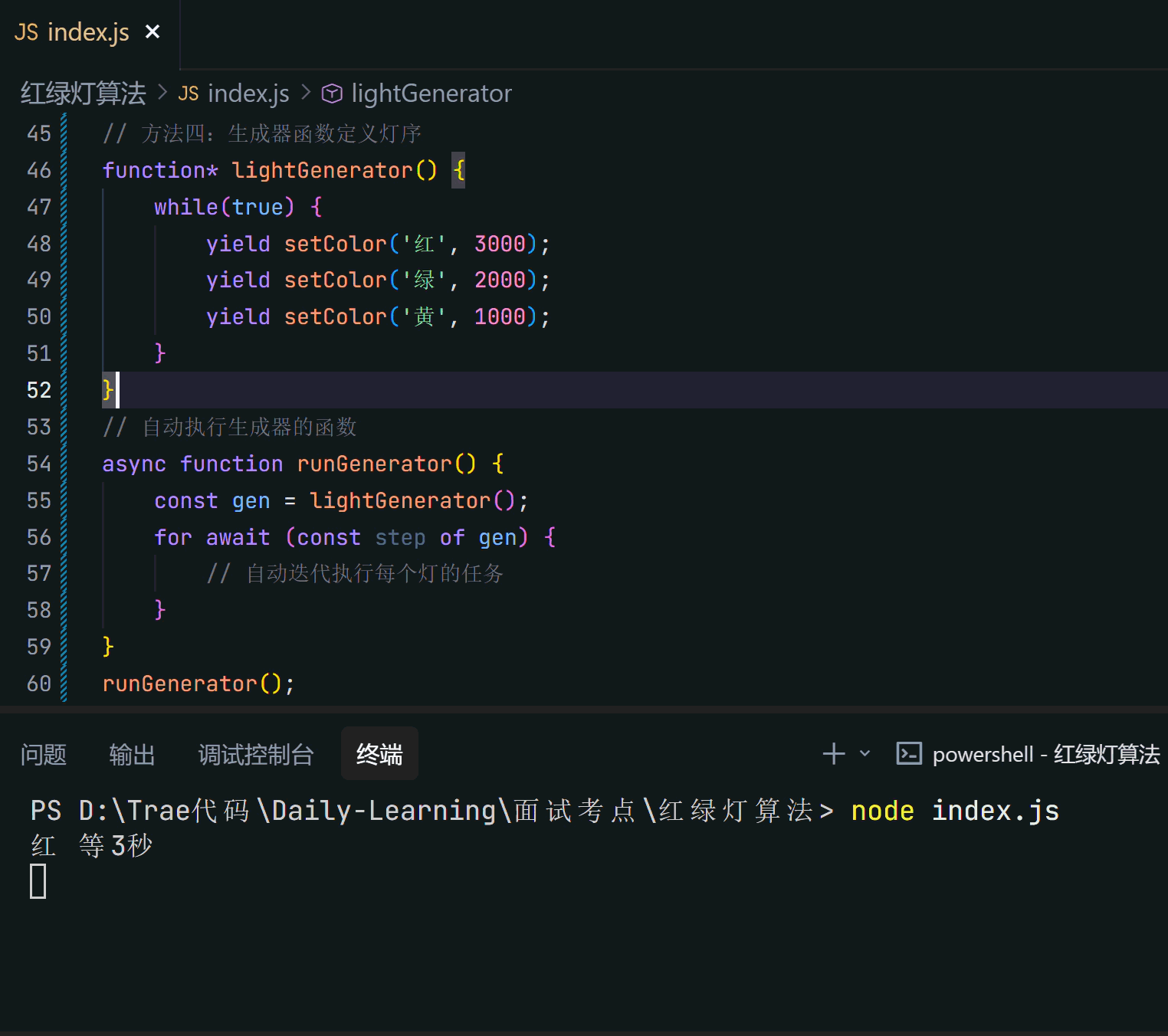Click 'const gen' declaration on line 55
The height and width of the screenshot is (1036, 1168).
[212, 500]
